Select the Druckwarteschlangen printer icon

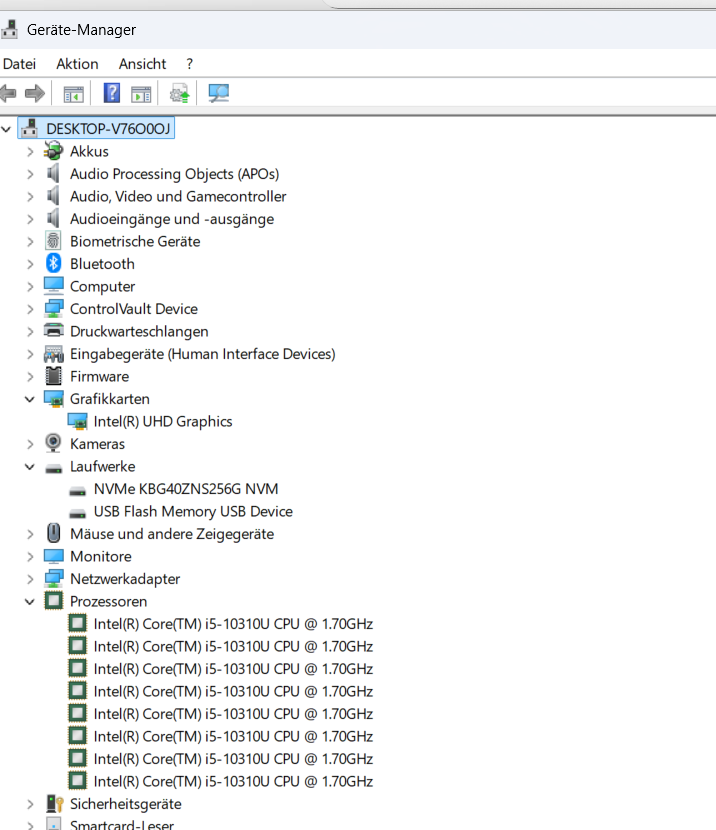[x=53, y=331]
